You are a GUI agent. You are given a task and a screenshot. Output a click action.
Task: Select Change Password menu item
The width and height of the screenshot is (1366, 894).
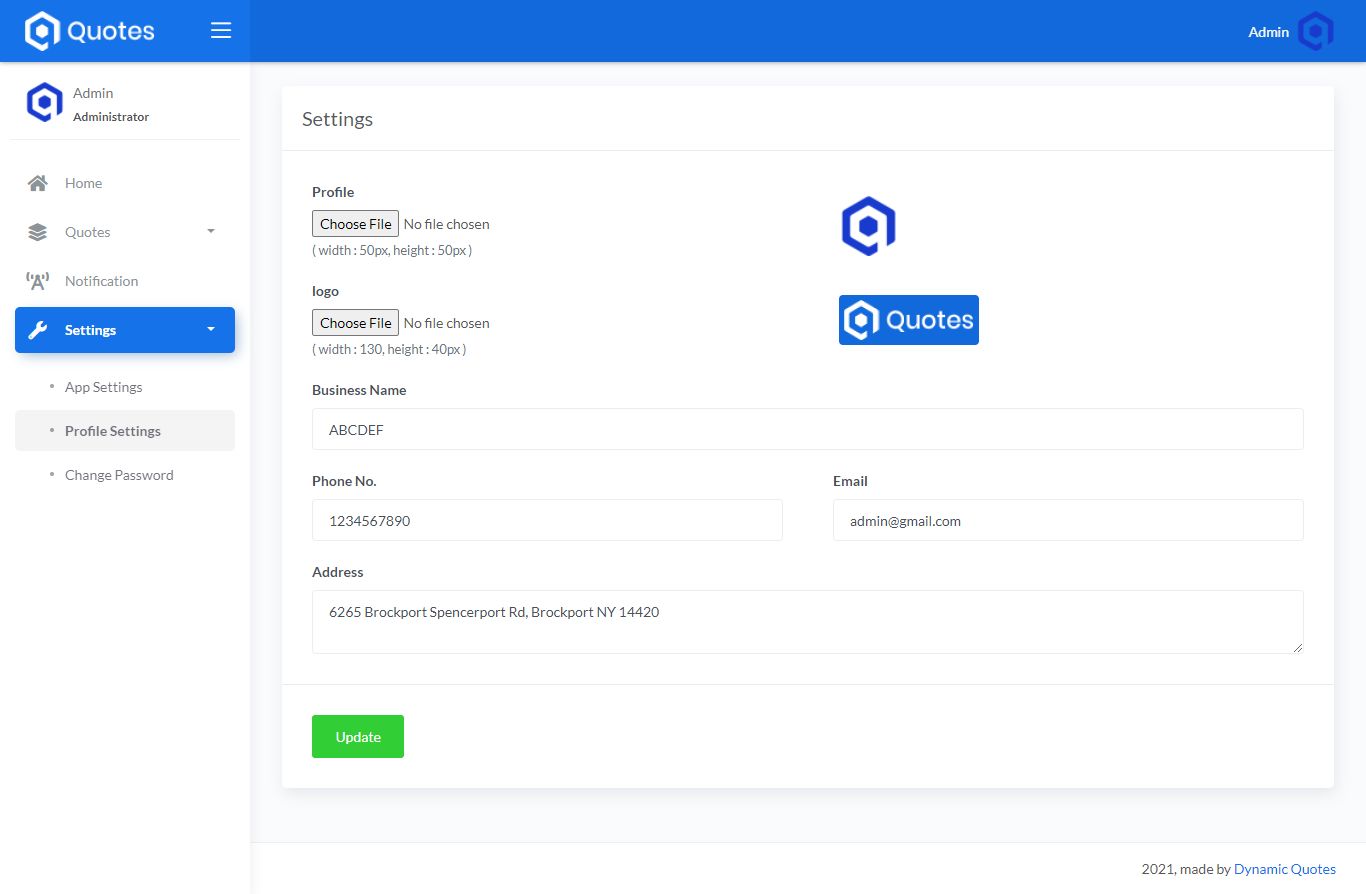click(119, 475)
